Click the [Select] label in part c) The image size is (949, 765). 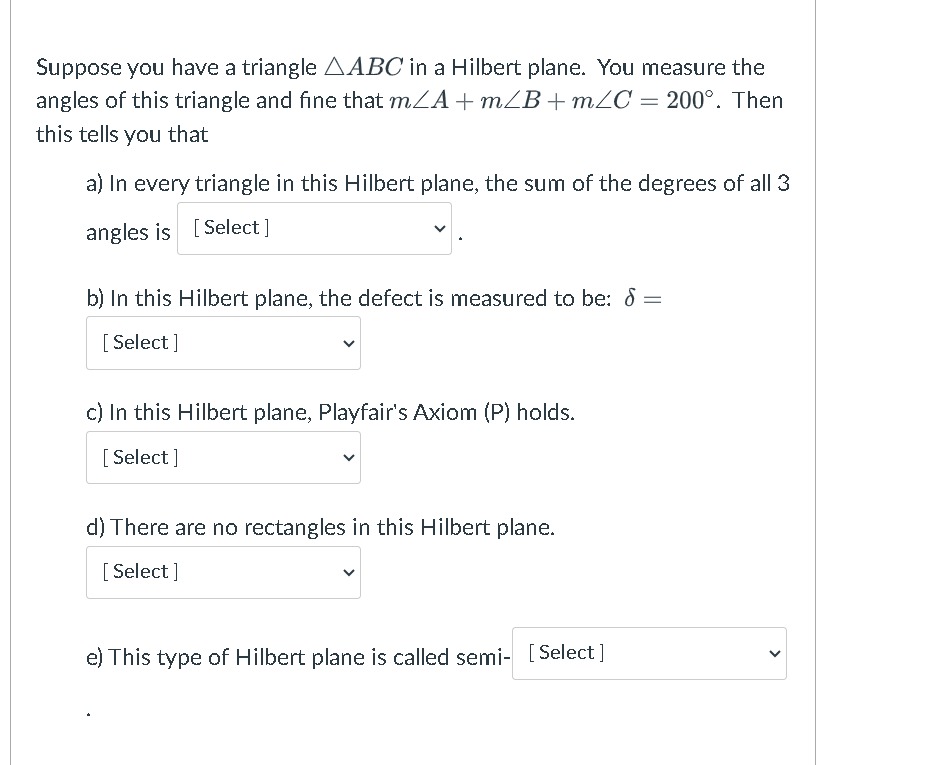139,456
